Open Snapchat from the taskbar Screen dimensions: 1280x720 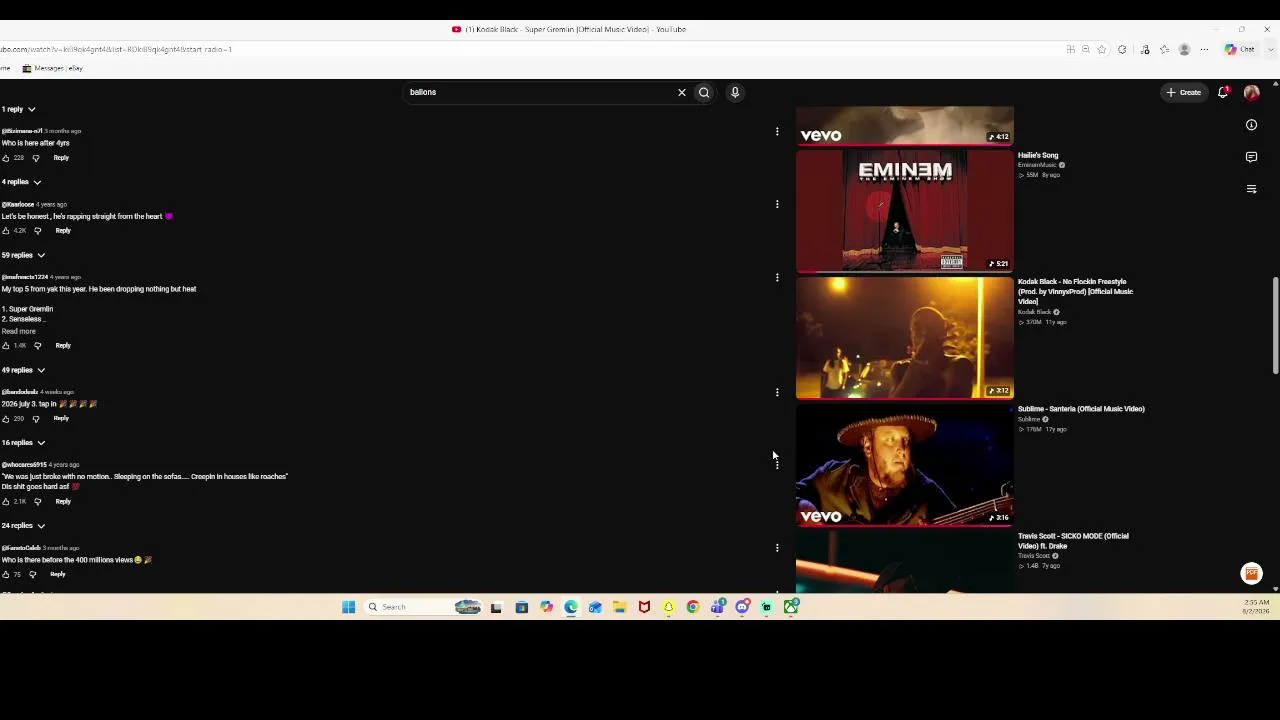click(669, 607)
